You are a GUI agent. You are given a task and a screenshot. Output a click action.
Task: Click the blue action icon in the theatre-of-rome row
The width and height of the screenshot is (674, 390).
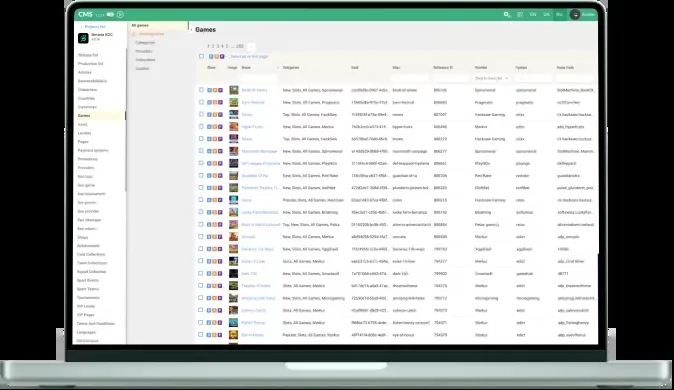(210, 286)
